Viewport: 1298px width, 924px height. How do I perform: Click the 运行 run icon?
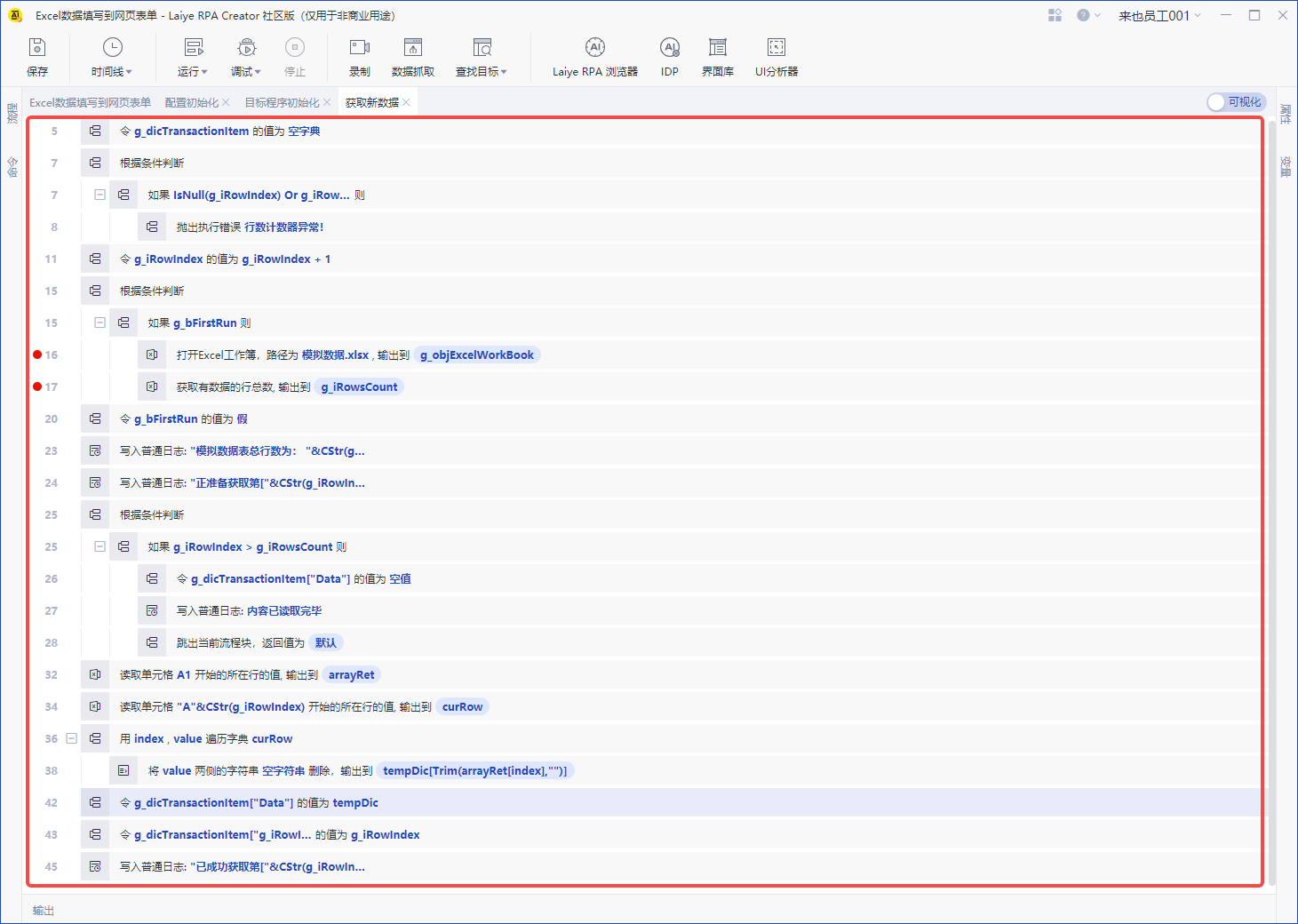pos(193,47)
